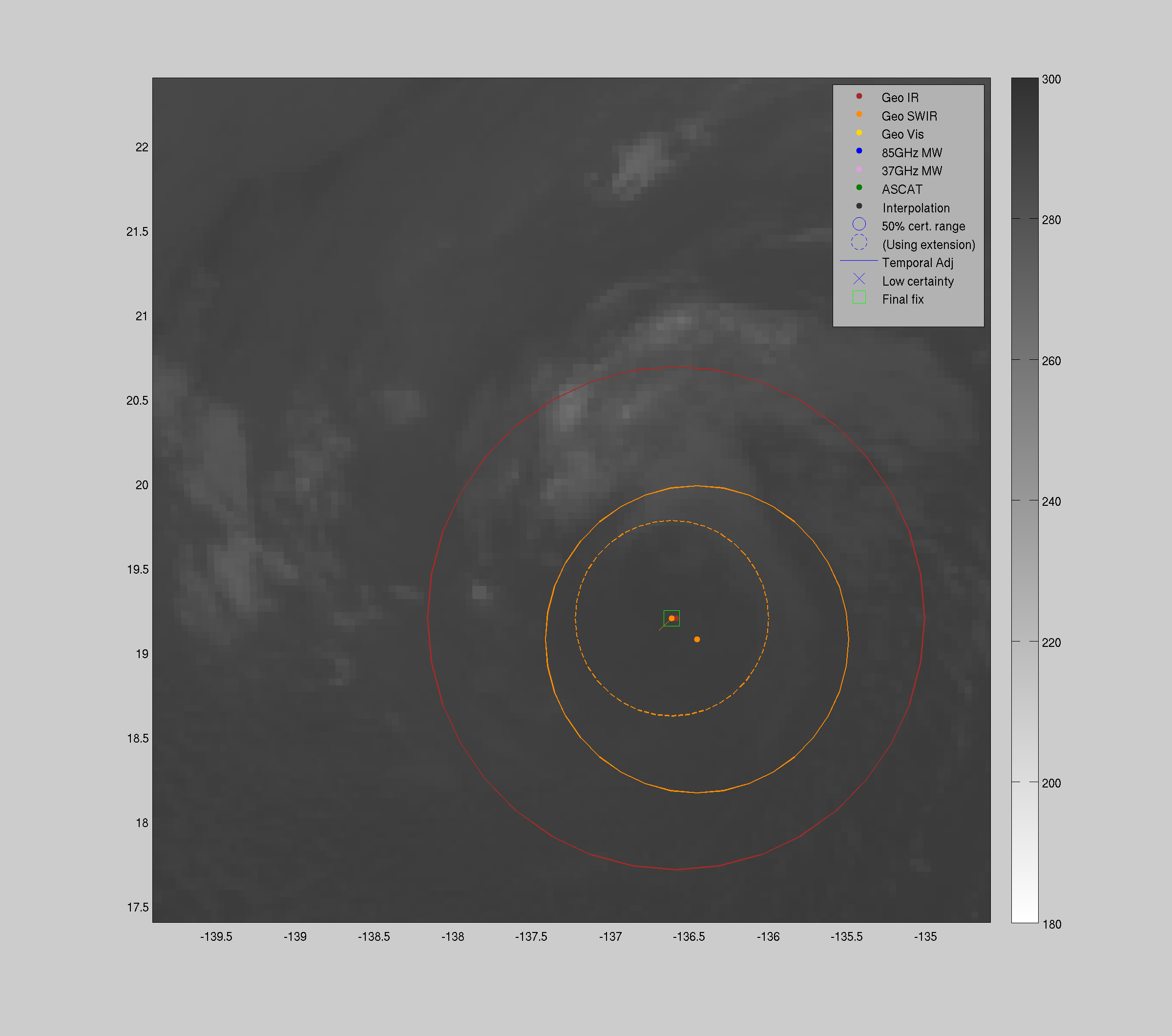Viewport: 1172px width, 1036px height.
Task: Click the blue Temporal Adj line sample
Action: tap(859, 261)
